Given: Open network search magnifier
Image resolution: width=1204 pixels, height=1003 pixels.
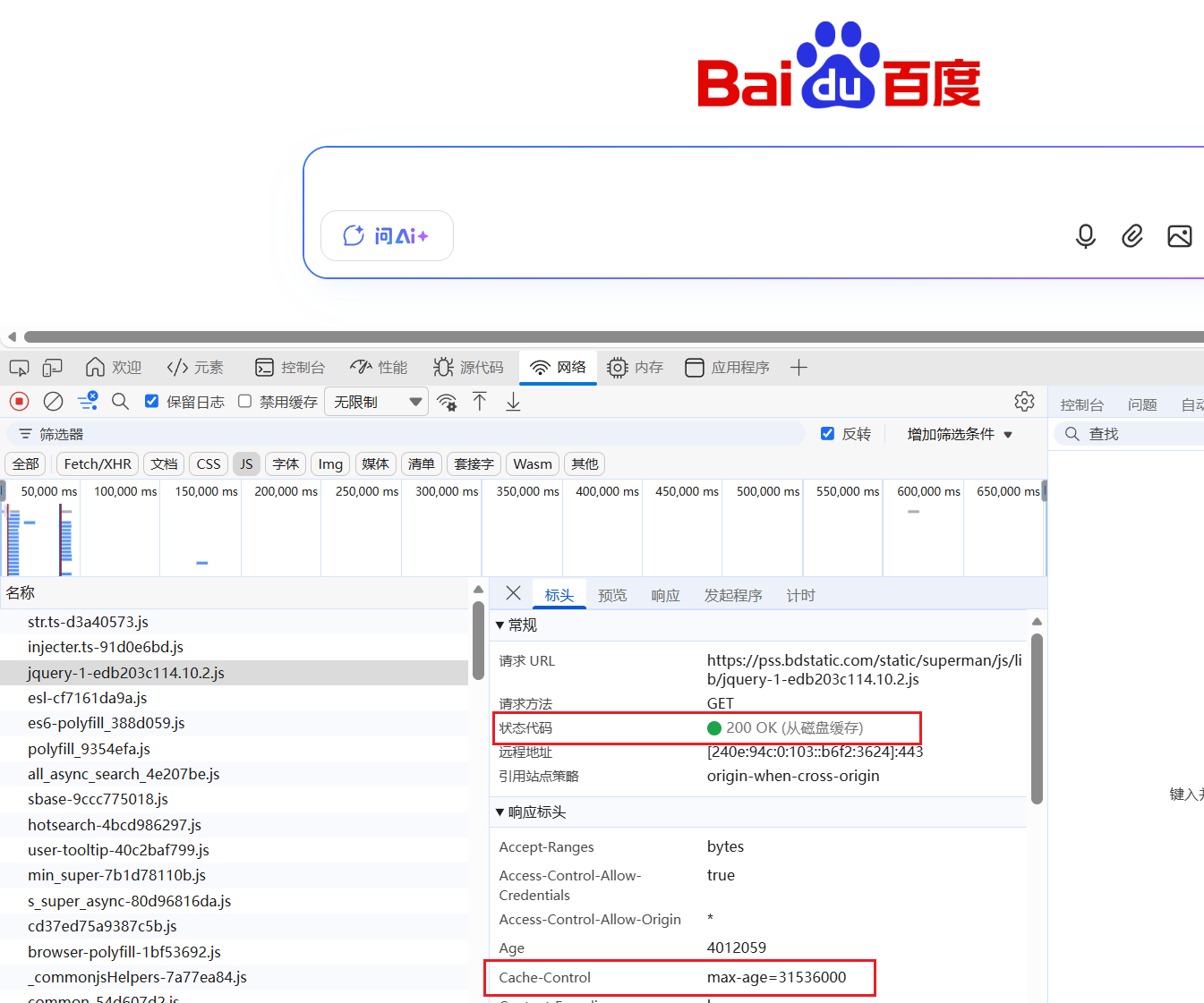Looking at the screenshot, I should [x=120, y=402].
